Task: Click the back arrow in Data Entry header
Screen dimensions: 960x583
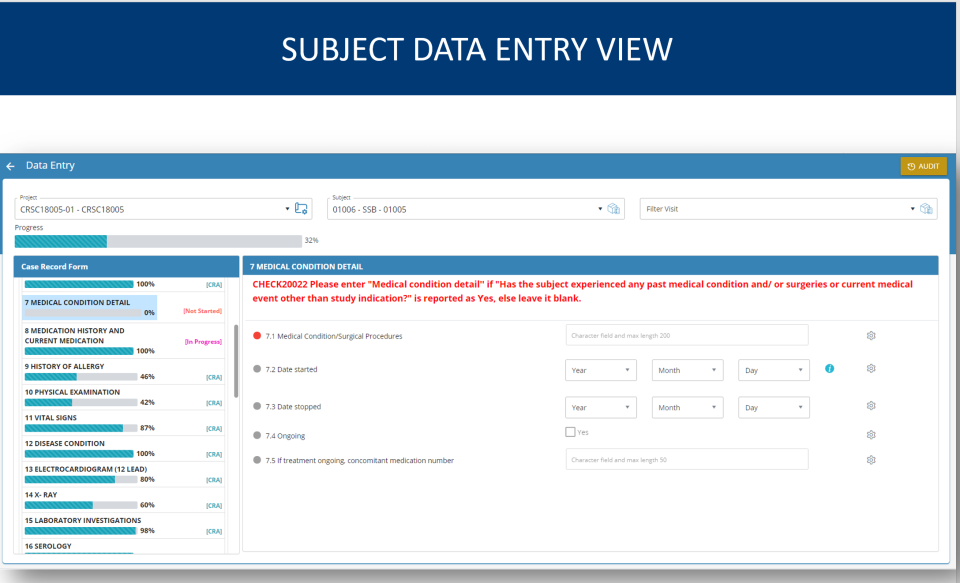Action: pos(10,166)
